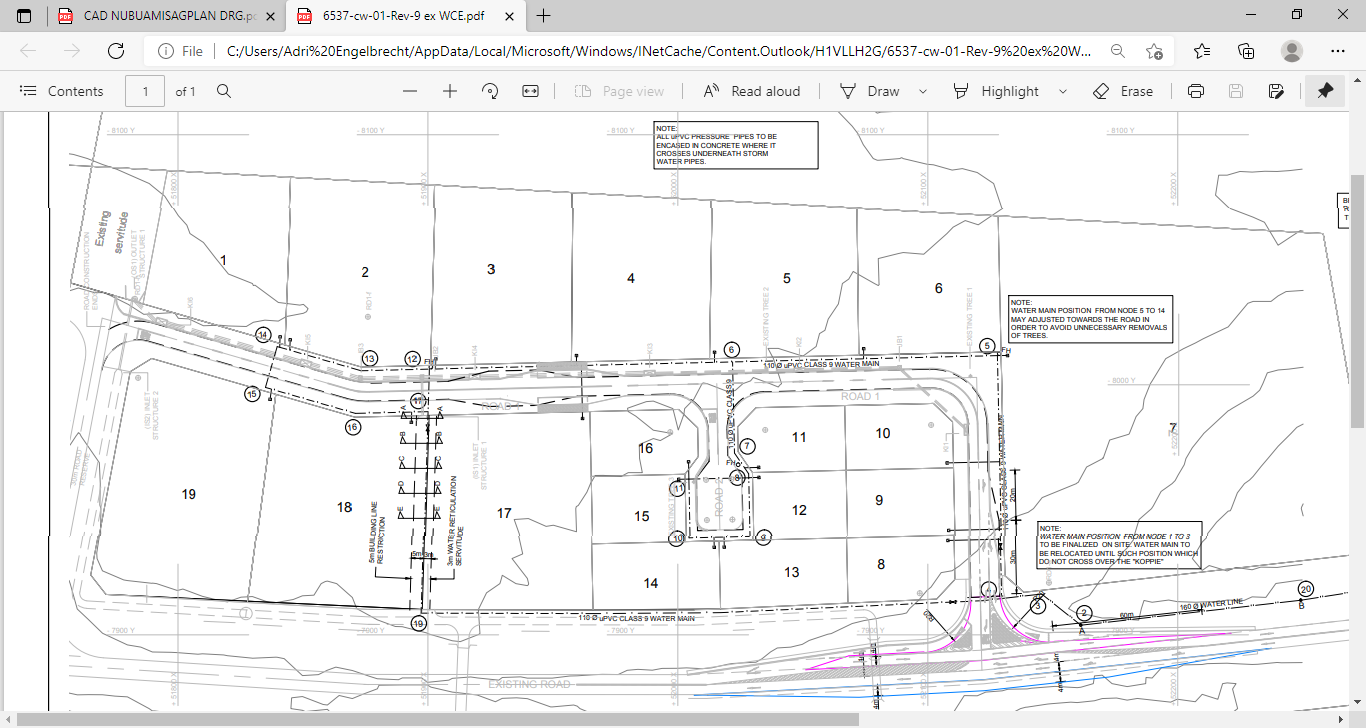1366x728 pixels.
Task: Add this page to favorites
Action: 1155,51
